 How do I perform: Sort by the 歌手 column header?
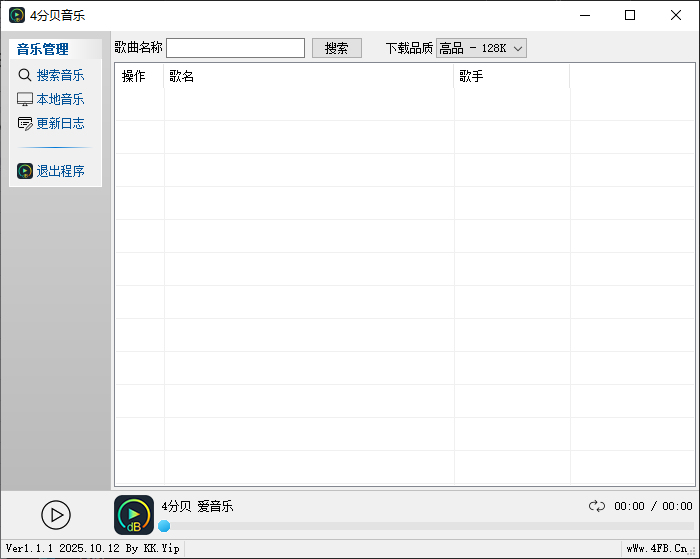pyautogui.click(x=471, y=76)
